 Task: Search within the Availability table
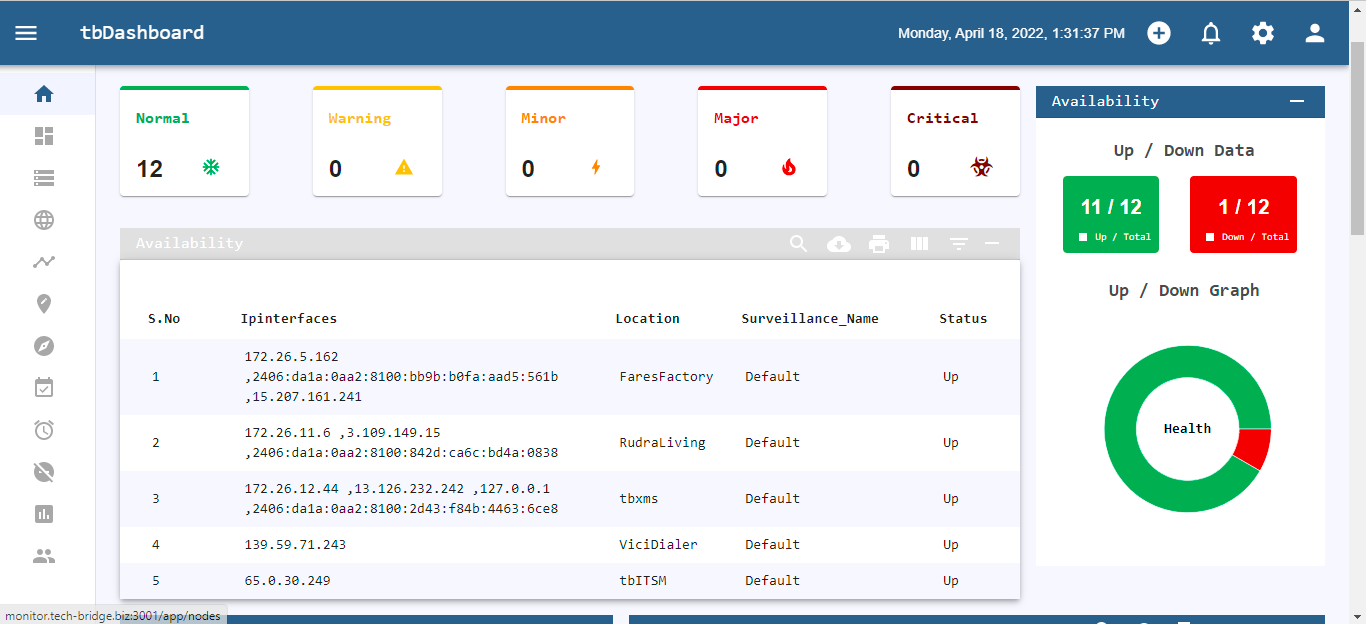tap(798, 243)
